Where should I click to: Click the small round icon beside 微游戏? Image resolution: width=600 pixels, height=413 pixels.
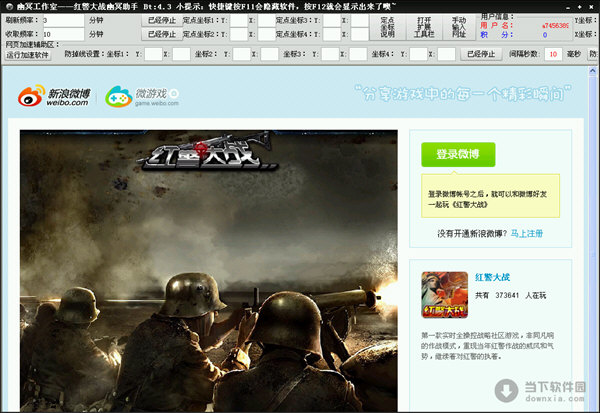[x=174, y=93]
